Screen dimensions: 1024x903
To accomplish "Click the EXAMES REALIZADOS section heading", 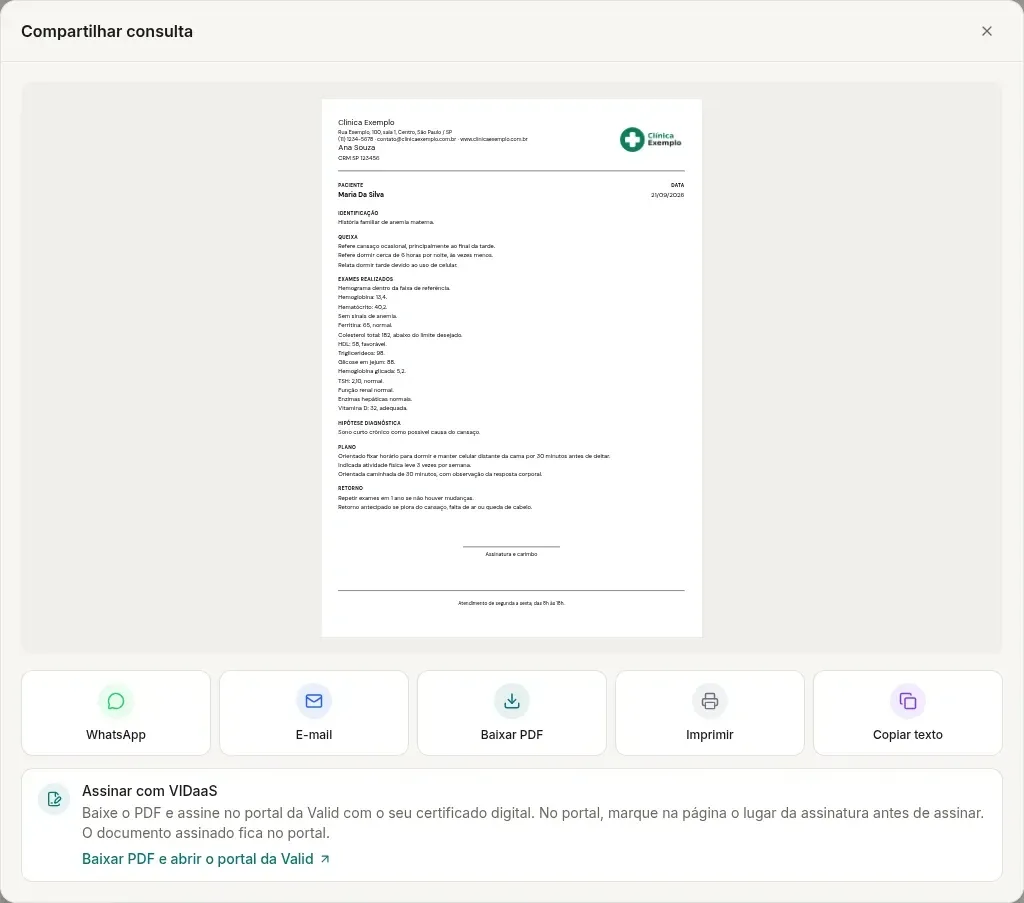I will (x=365, y=279).
